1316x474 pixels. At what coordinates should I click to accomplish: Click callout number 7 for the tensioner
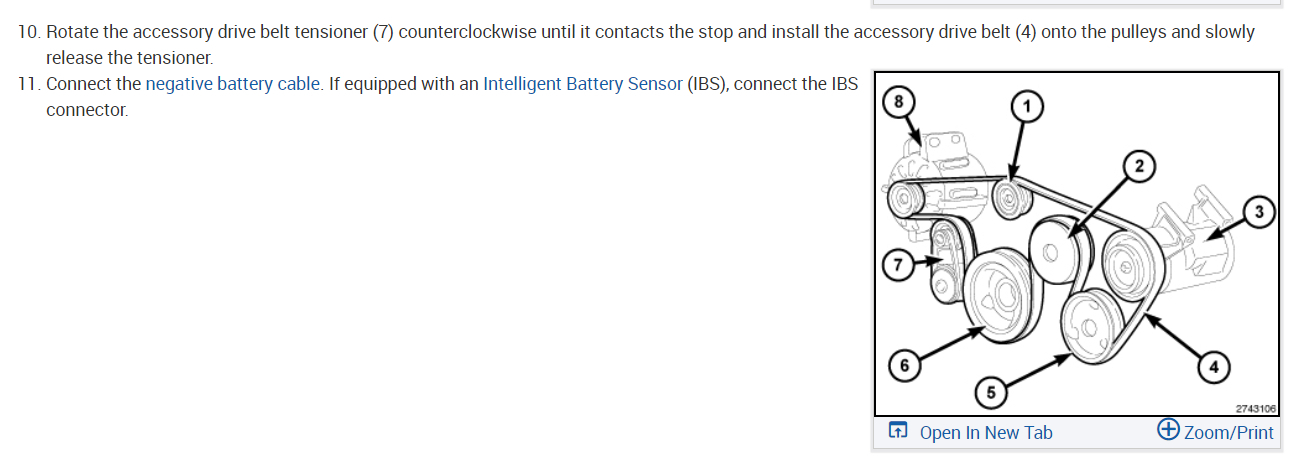coord(897,266)
